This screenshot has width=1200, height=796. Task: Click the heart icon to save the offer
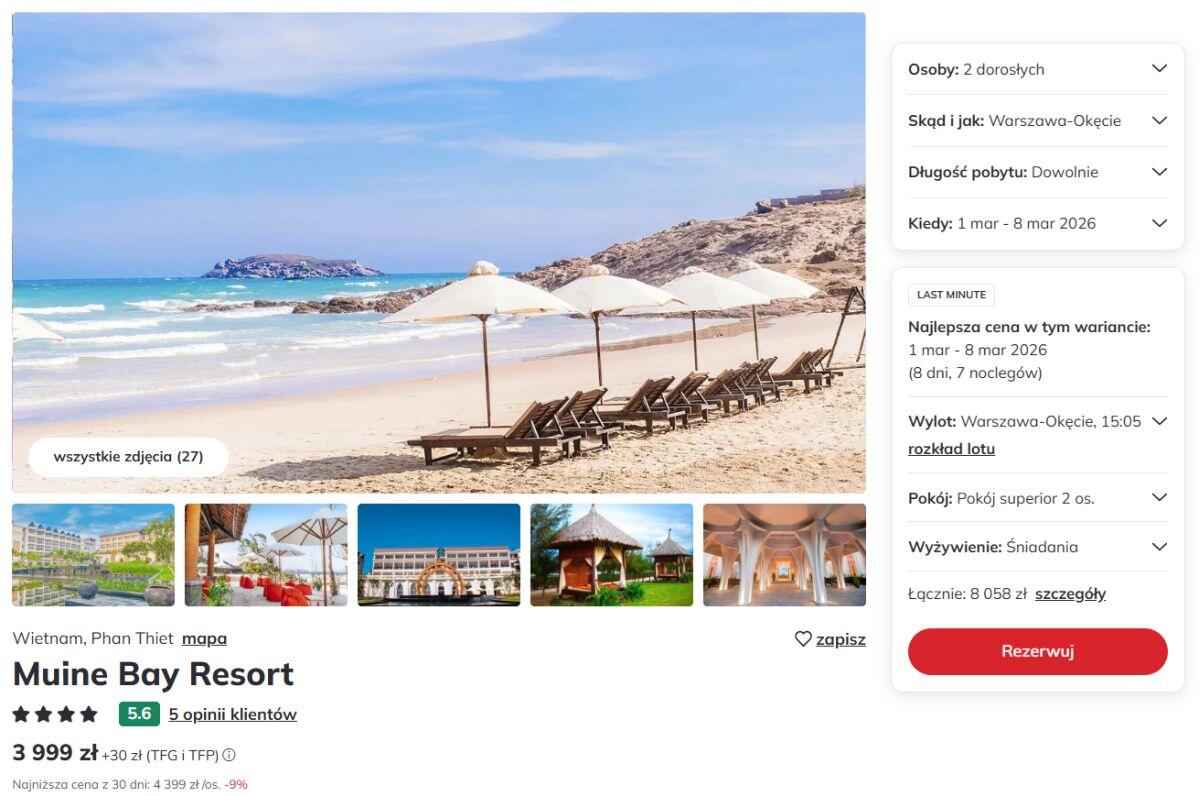803,639
